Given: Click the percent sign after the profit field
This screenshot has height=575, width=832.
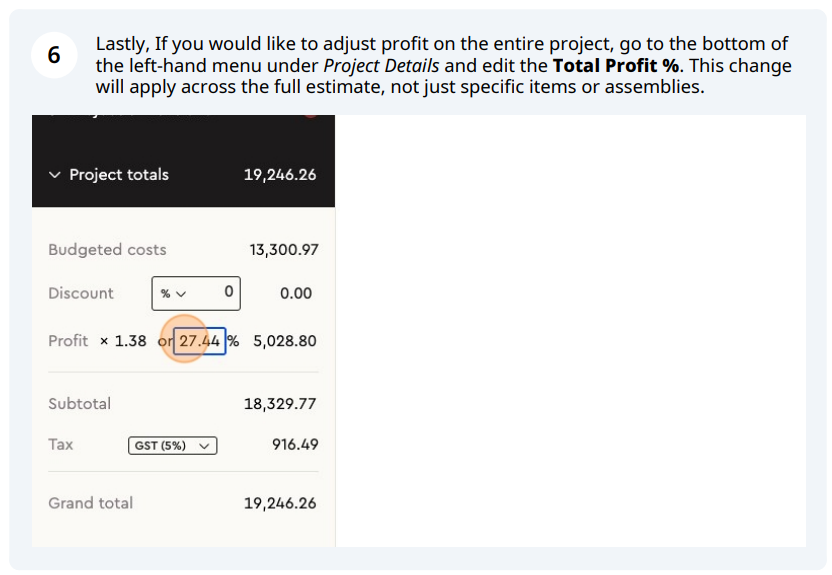Looking at the screenshot, I should 233,341.
